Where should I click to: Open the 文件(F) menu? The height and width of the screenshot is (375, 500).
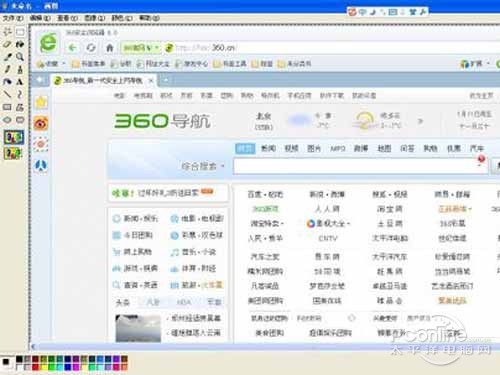13,18
